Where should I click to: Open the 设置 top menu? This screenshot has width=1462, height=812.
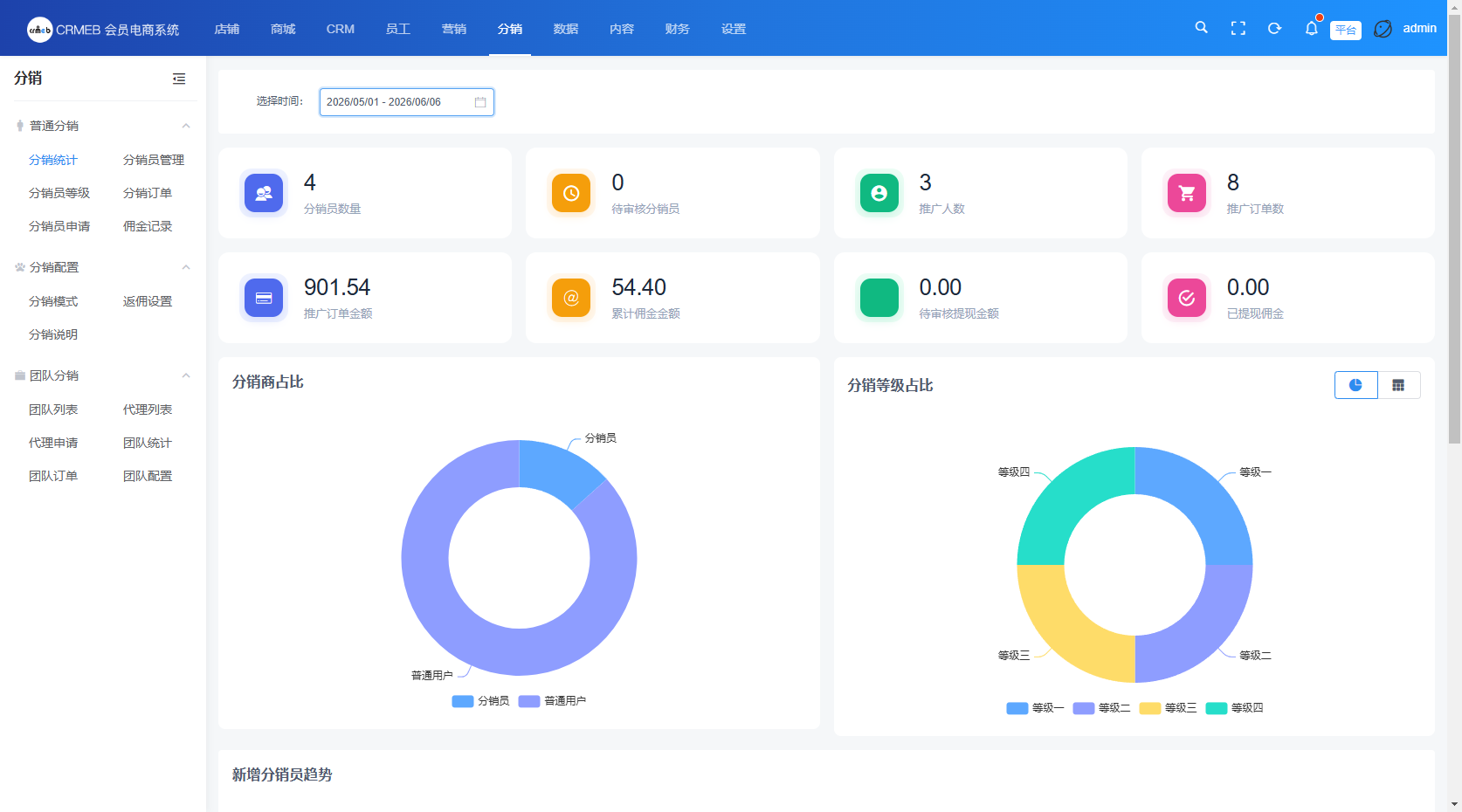click(x=734, y=29)
